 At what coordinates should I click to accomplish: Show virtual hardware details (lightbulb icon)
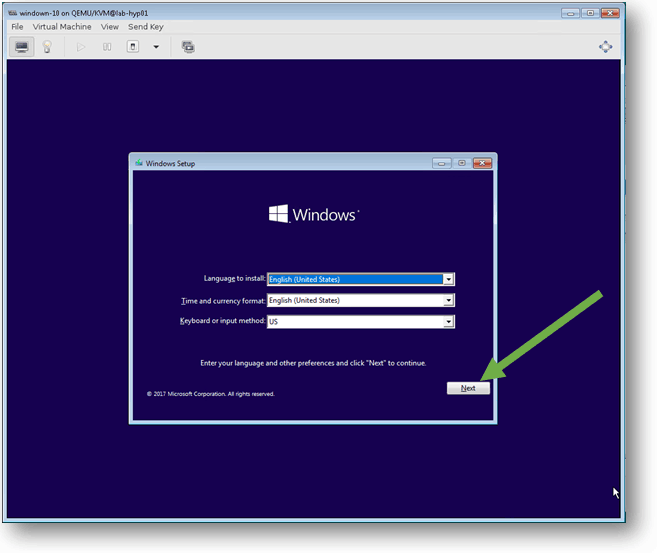47,47
